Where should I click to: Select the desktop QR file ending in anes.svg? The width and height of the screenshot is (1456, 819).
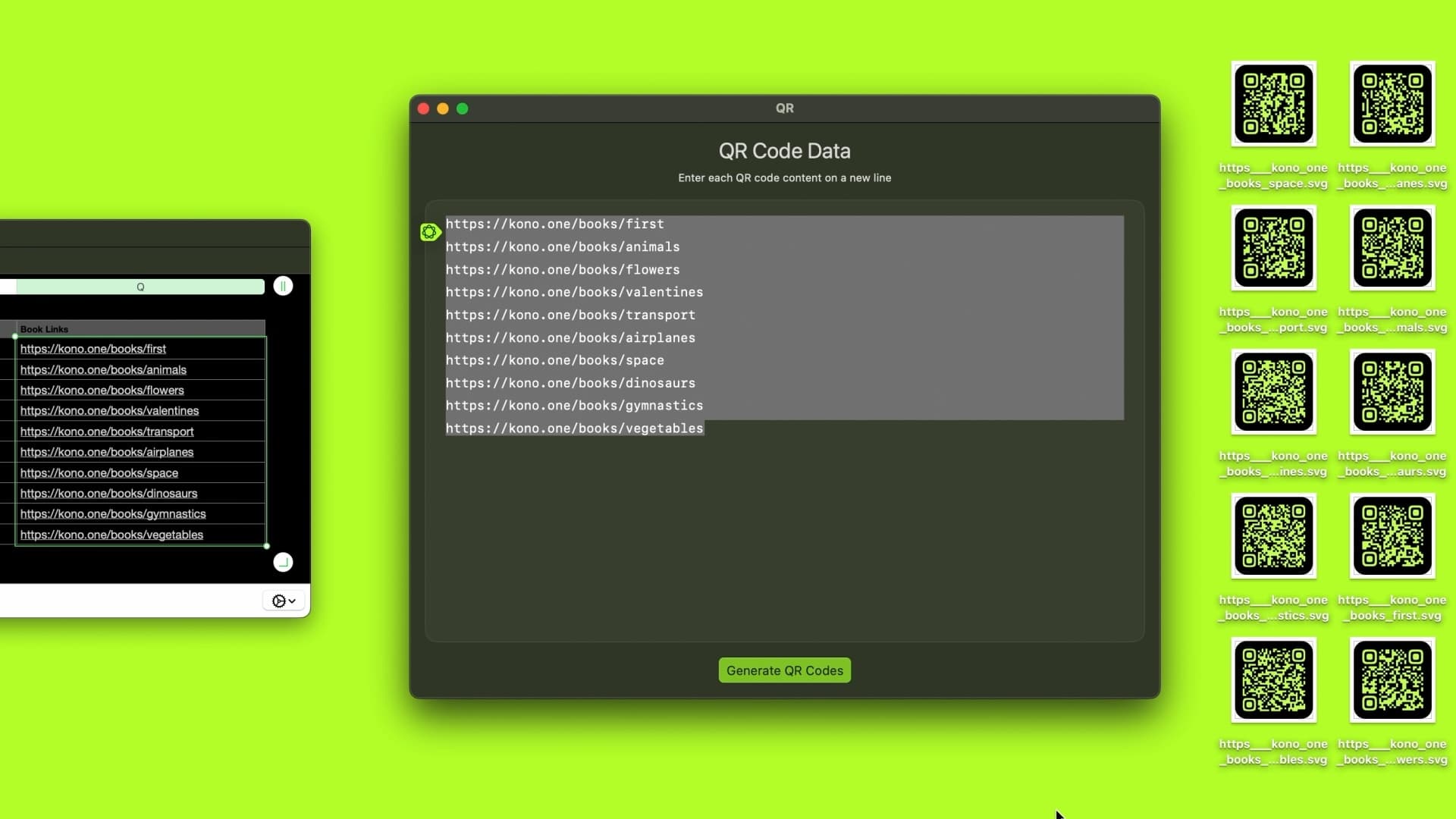[1392, 104]
